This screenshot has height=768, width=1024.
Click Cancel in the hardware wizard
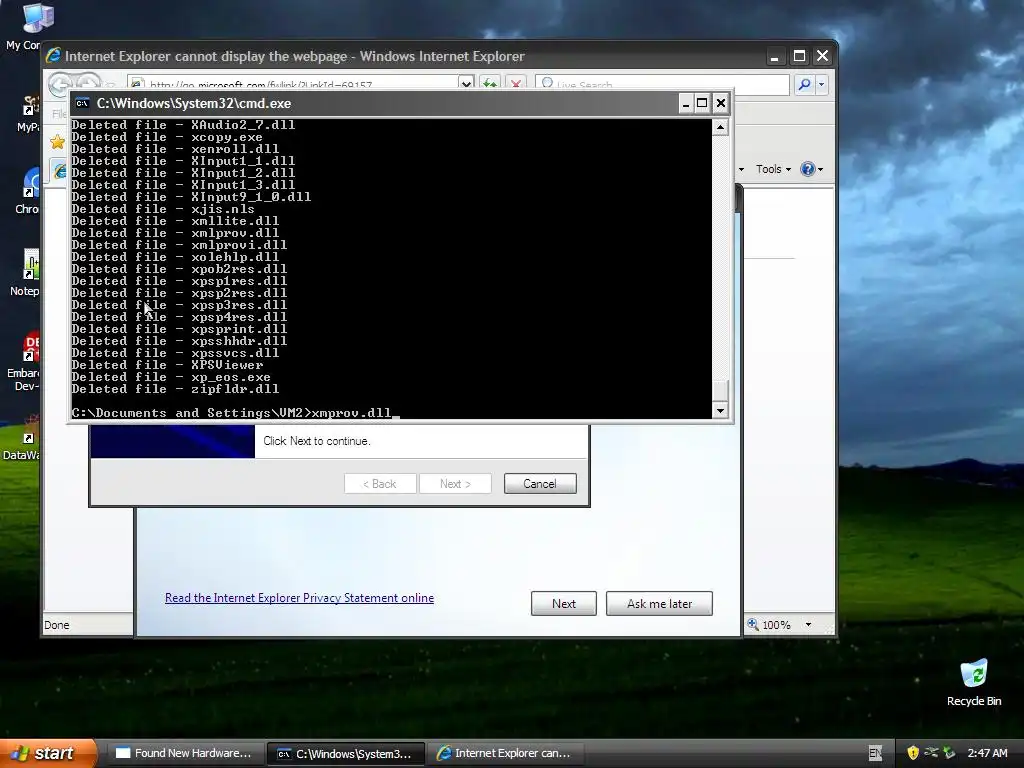tap(540, 484)
